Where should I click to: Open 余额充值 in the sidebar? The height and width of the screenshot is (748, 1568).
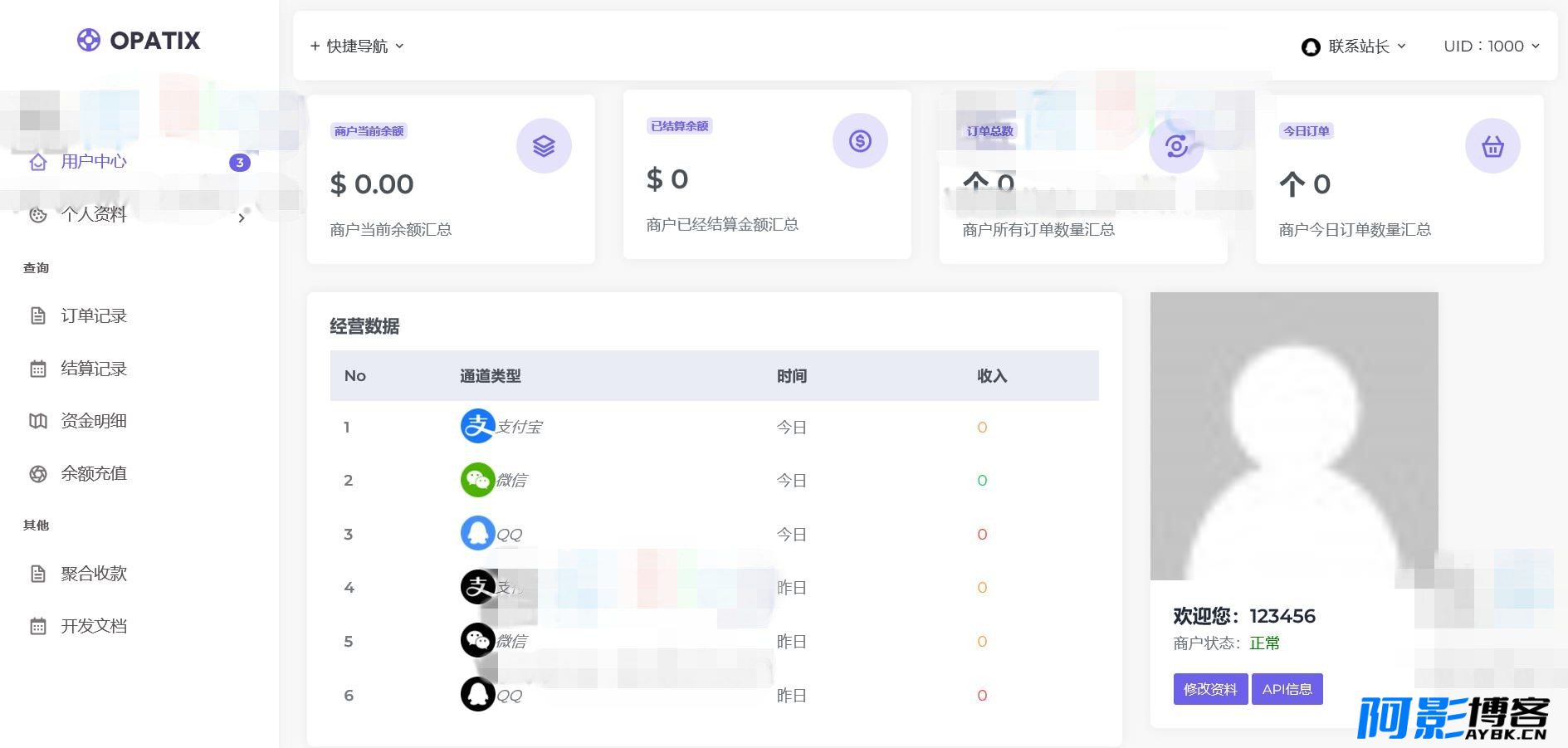(94, 473)
